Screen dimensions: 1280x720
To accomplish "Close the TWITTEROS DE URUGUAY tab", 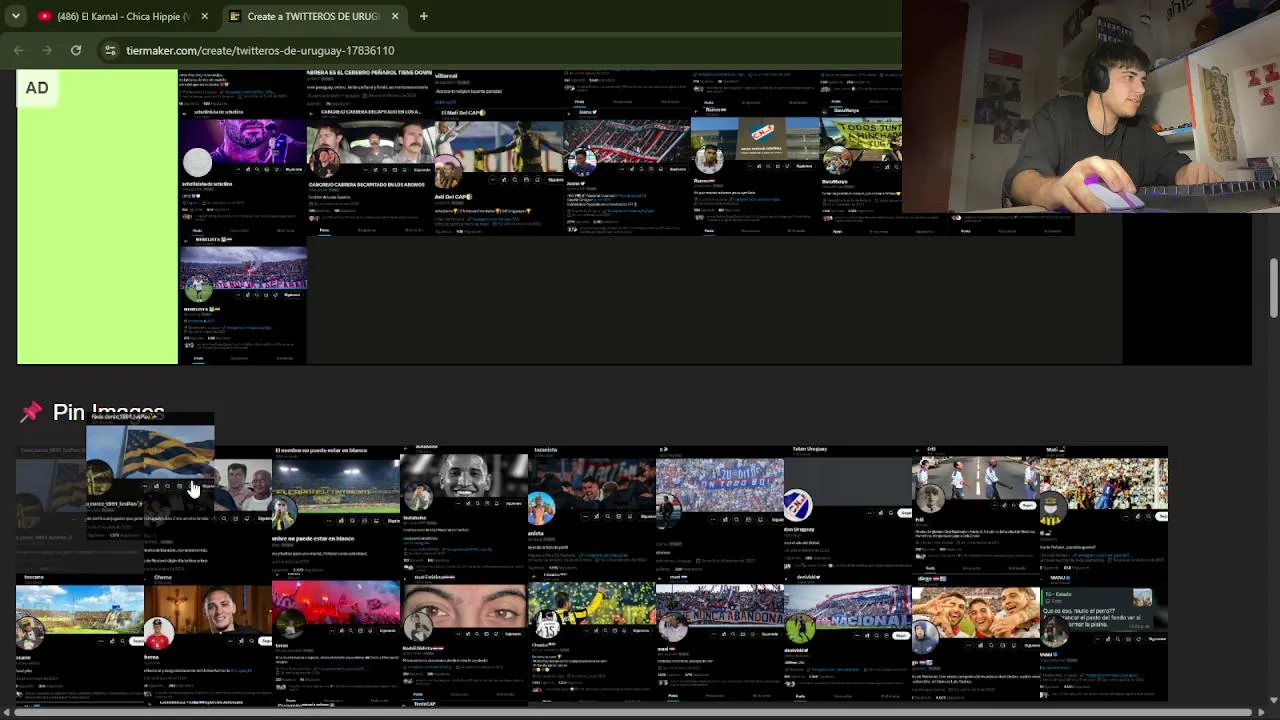I will click(395, 16).
